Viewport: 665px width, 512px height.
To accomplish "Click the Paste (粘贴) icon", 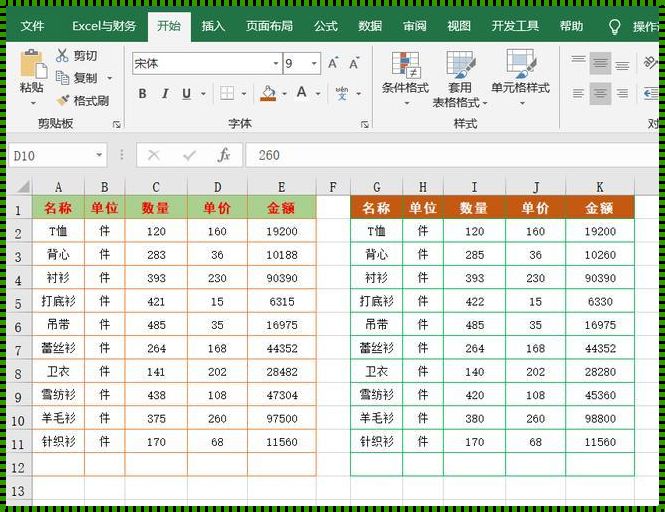I will click(x=33, y=64).
